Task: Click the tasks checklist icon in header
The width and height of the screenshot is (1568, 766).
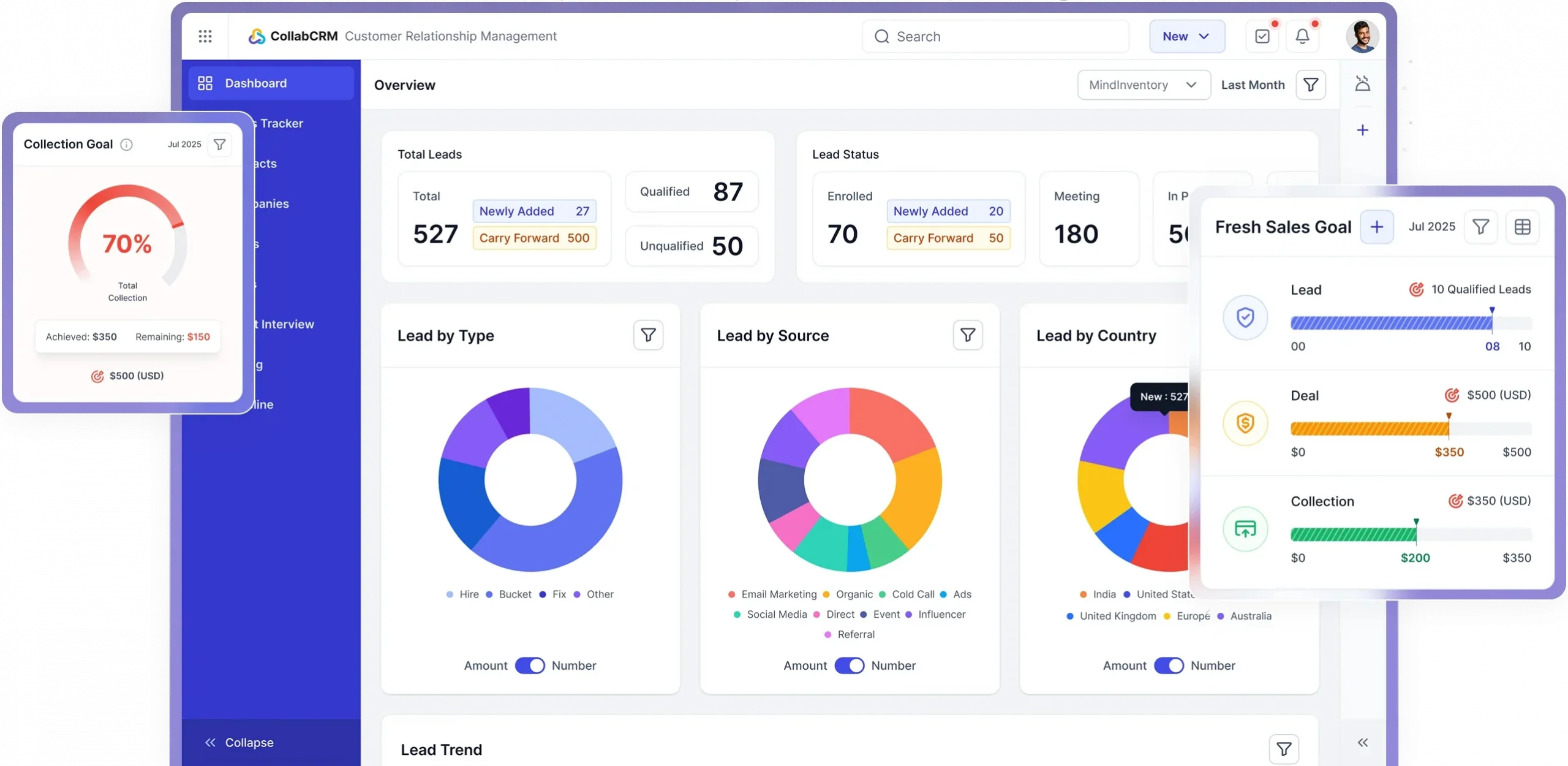Action: pos(1262,36)
